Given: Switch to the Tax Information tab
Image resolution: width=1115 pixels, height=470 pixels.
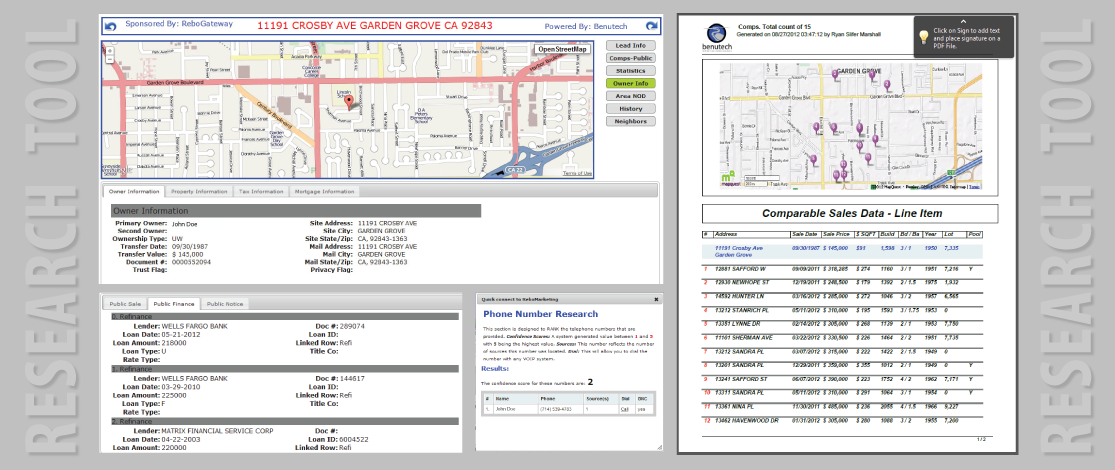Looking at the screenshot, I should [260, 192].
